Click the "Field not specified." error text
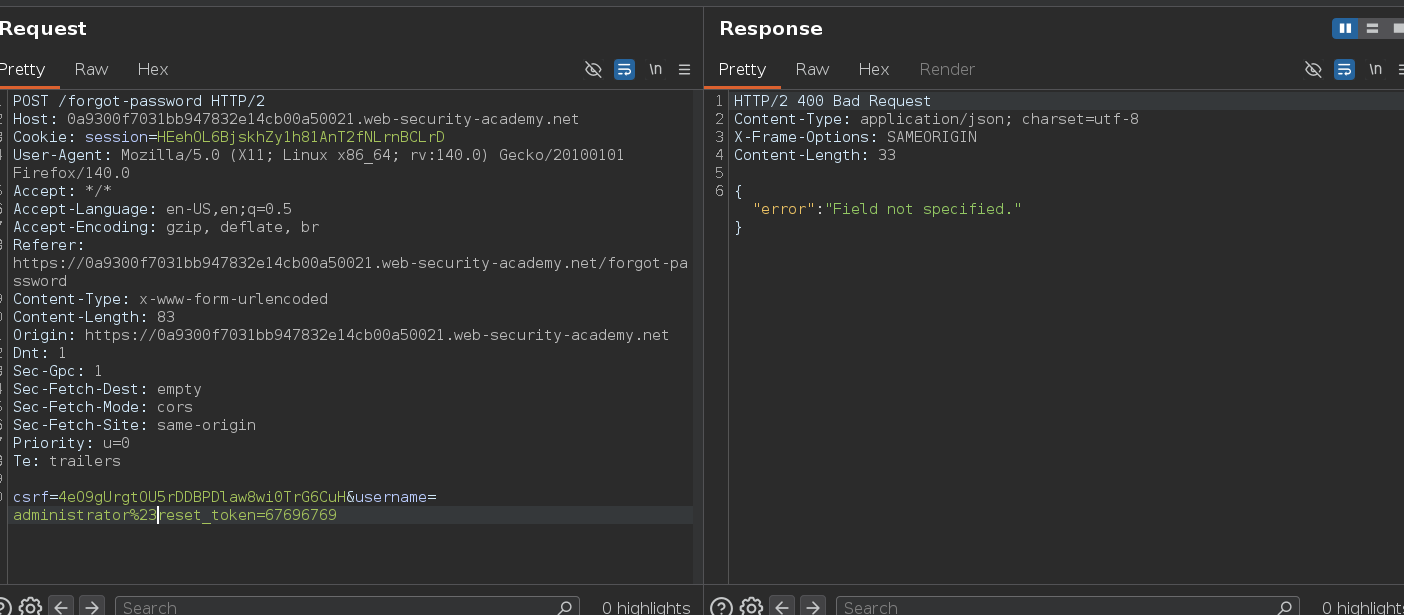Image resolution: width=1404 pixels, height=615 pixels. click(923, 209)
